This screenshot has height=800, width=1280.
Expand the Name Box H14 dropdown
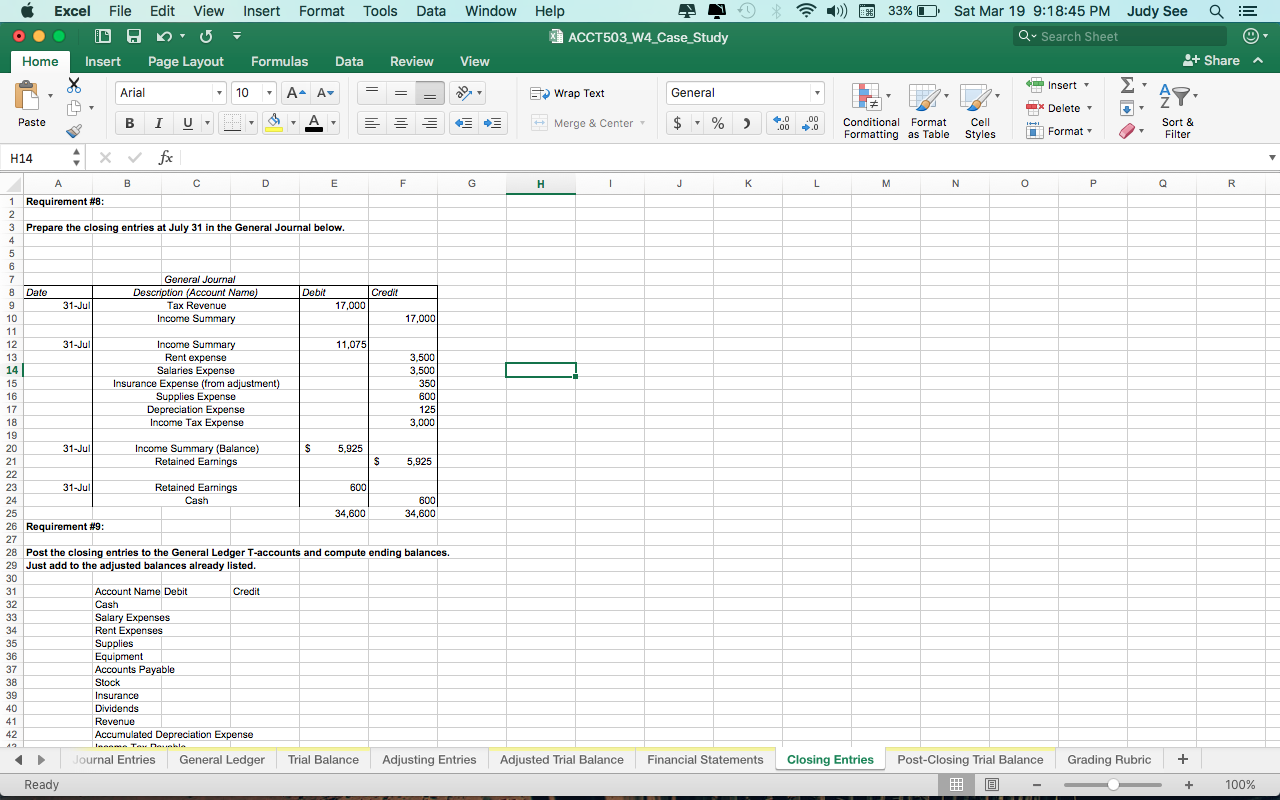point(77,158)
